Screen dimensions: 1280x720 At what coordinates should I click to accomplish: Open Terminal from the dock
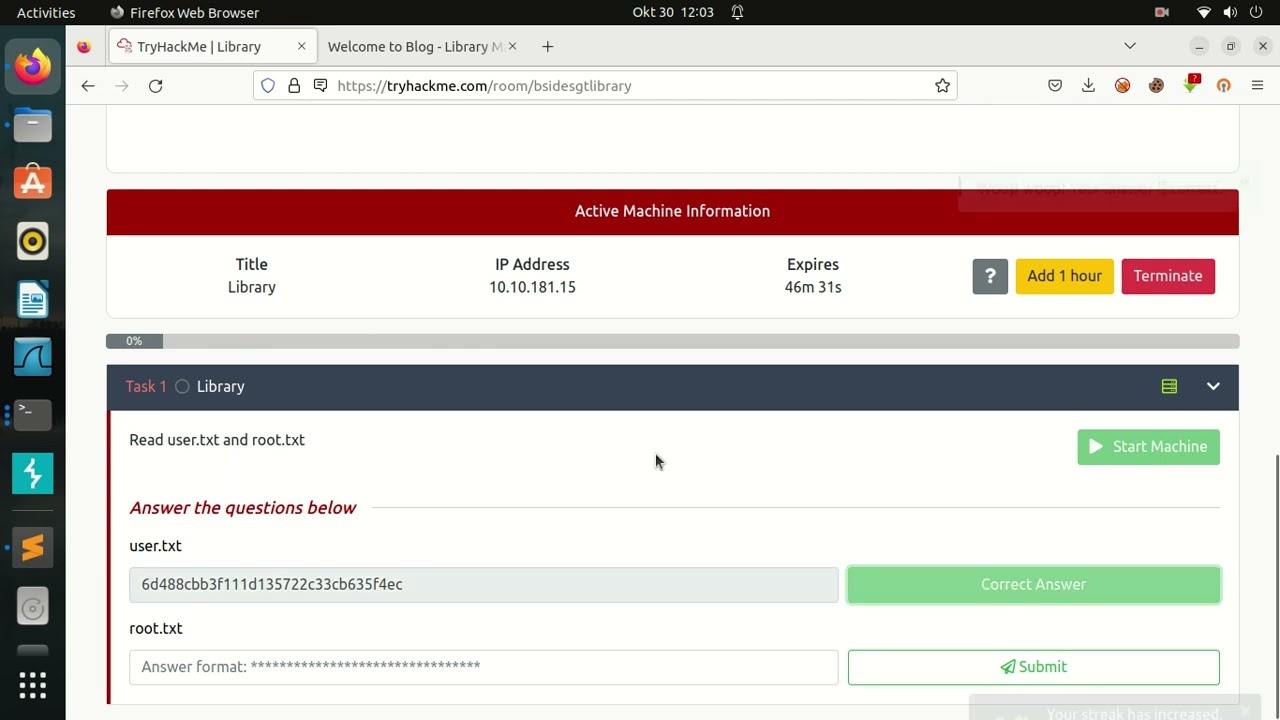click(32, 414)
